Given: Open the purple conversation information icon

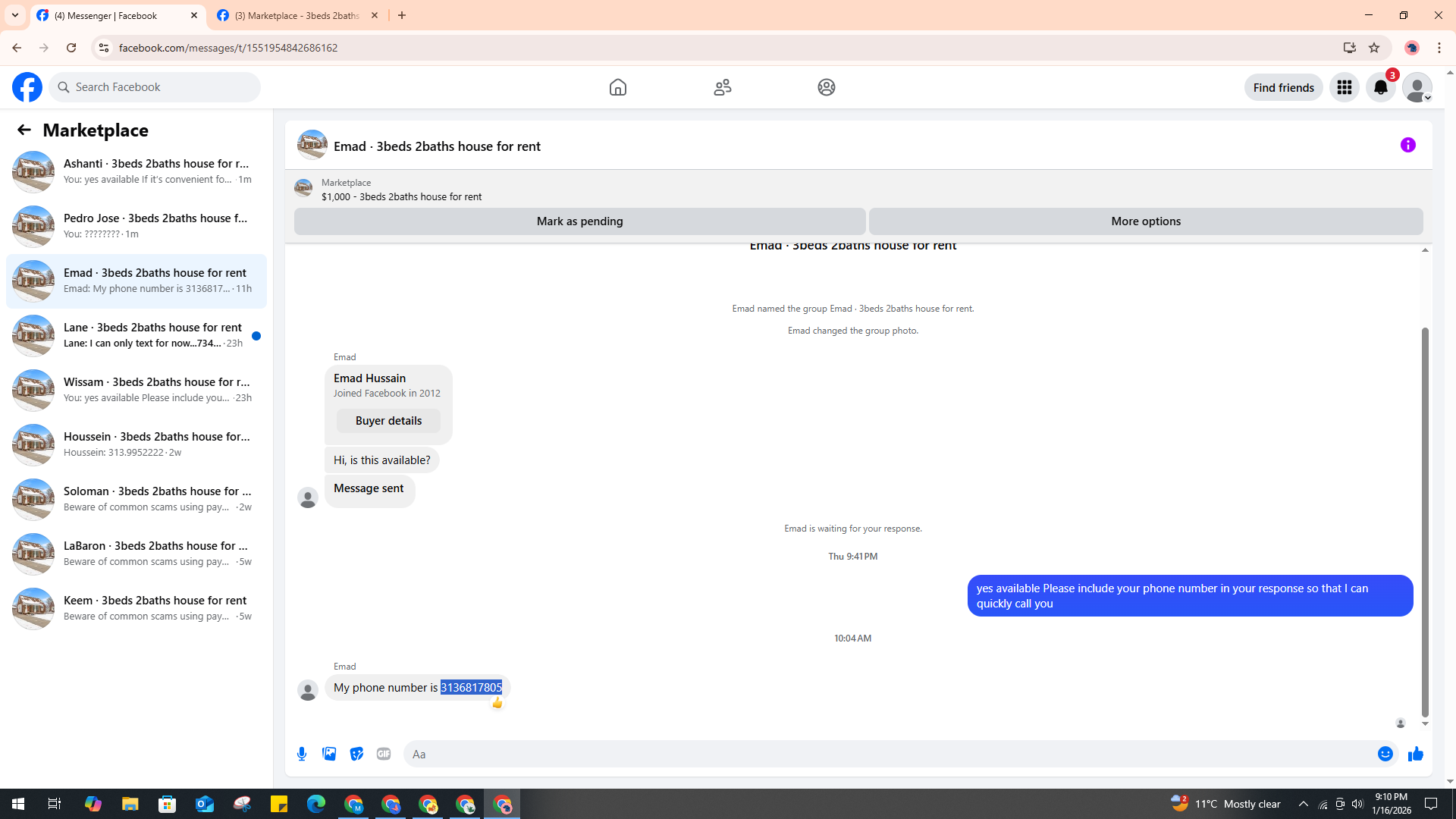Looking at the screenshot, I should 1407,145.
